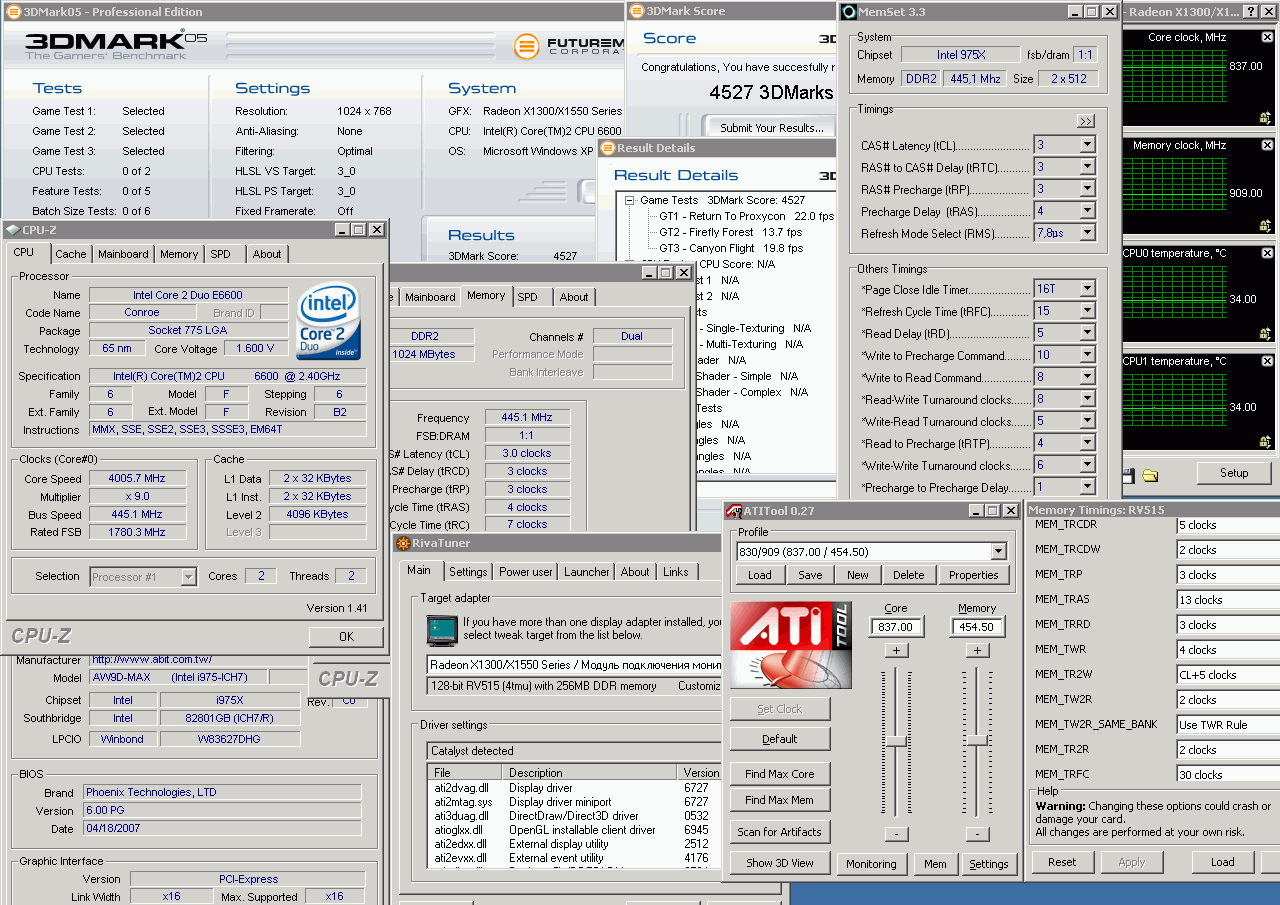Open the CAS# Latency (tCL) dropdown

tap(1087, 145)
